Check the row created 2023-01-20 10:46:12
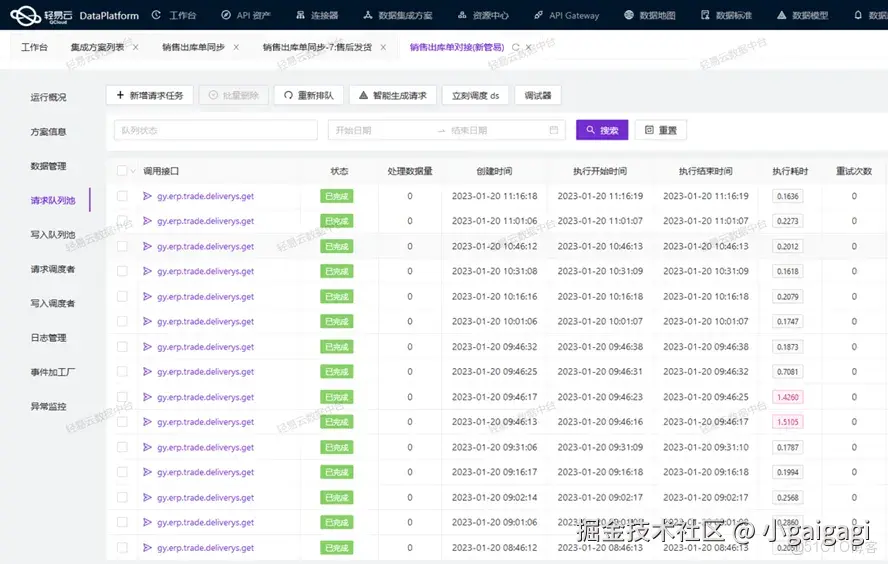The image size is (888, 564). [122, 246]
